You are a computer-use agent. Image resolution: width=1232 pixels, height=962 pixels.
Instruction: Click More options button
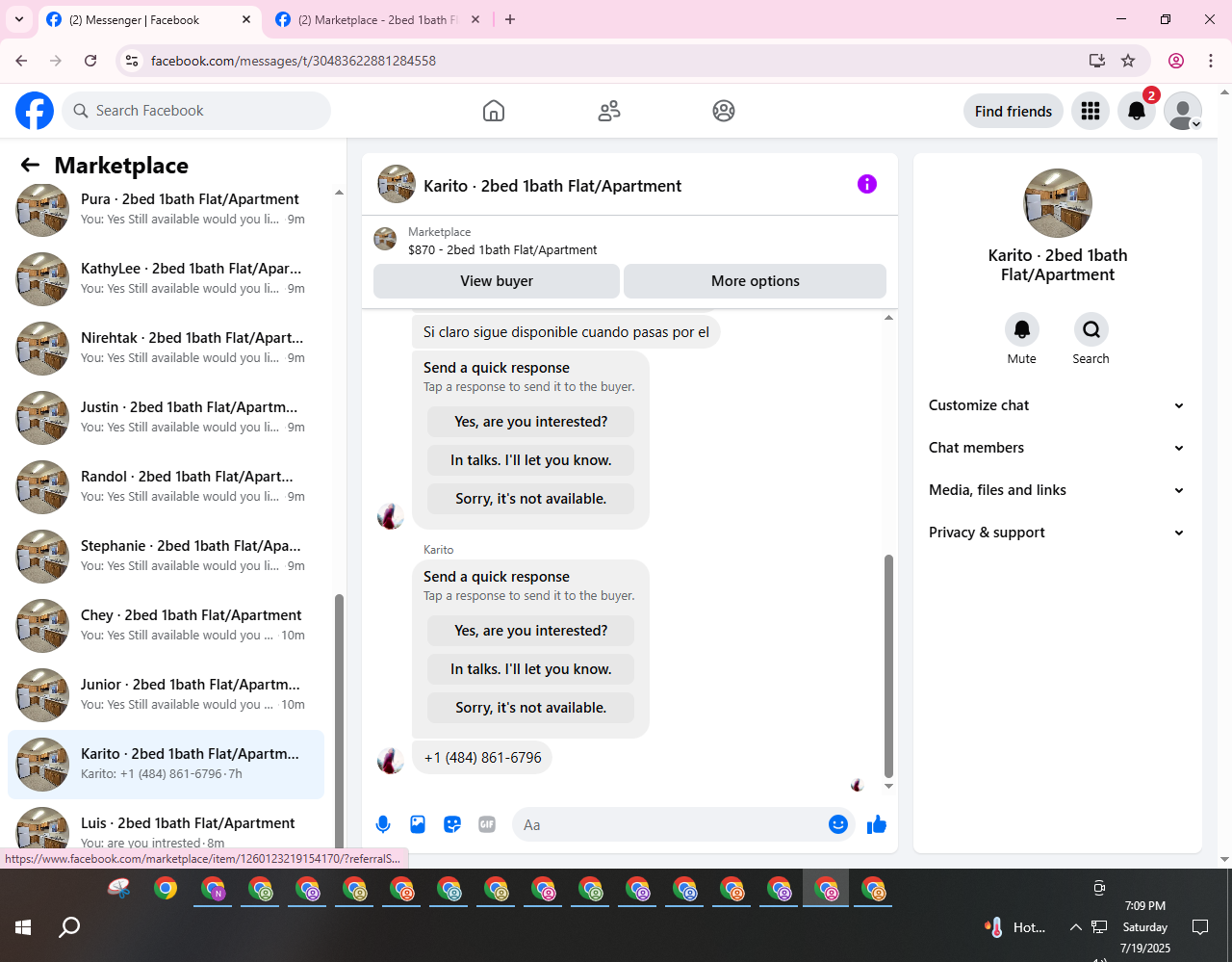click(756, 281)
